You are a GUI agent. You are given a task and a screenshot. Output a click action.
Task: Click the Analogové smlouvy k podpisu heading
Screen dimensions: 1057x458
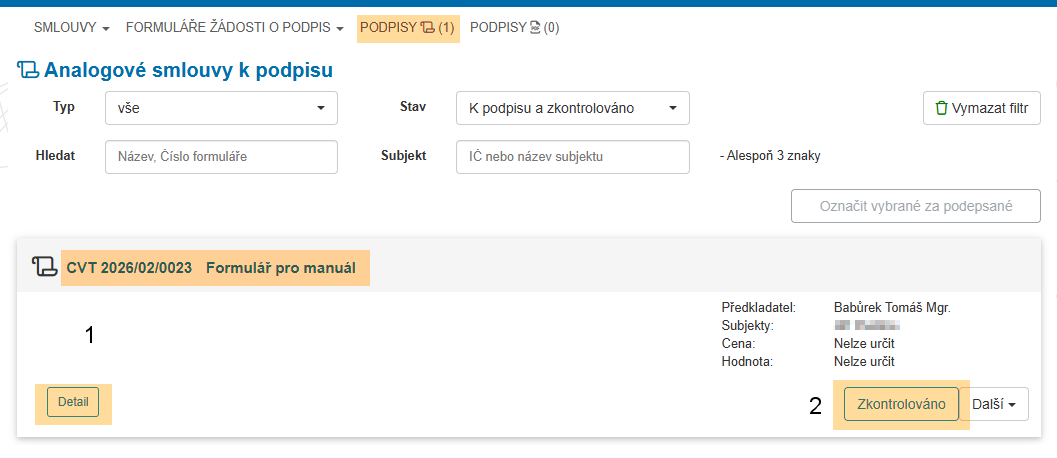click(x=188, y=70)
